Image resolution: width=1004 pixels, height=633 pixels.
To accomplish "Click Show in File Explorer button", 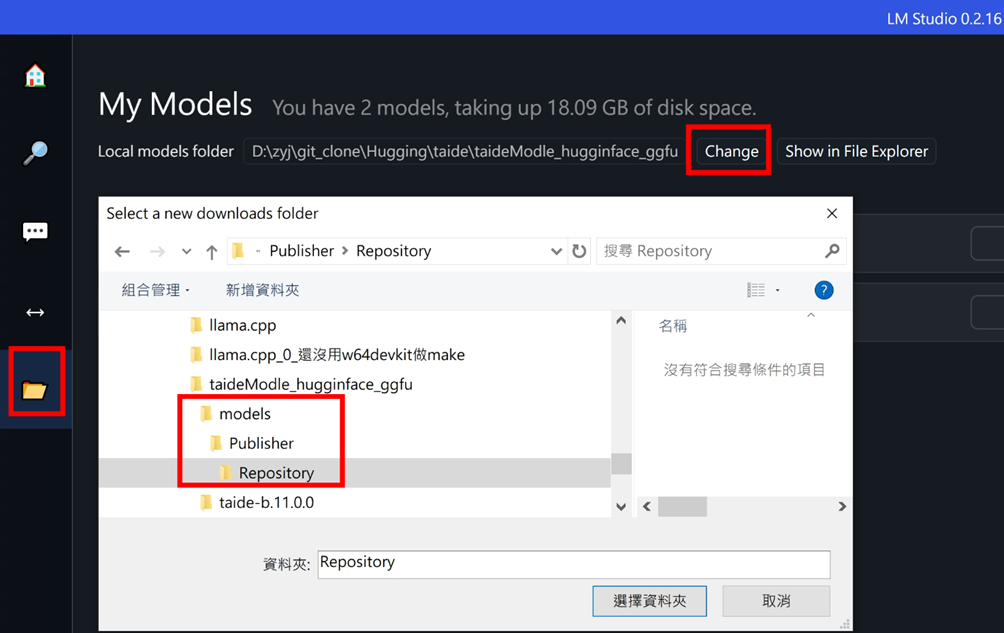I will [x=856, y=152].
